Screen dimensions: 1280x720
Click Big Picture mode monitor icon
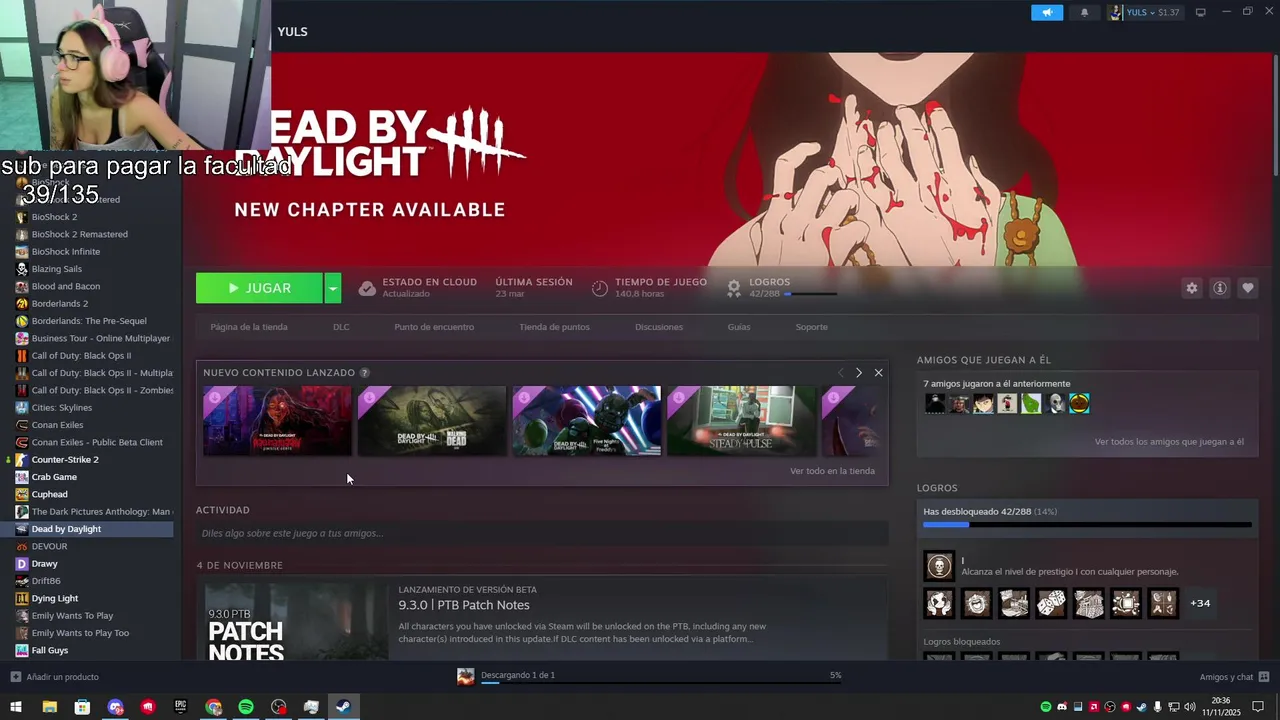tap(1200, 12)
